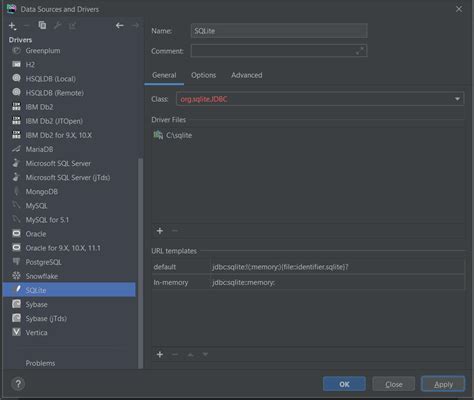This screenshot has width=474, height=400.
Task: Click the Greenplum driver icon
Action: pyautogui.click(x=16, y=51)
